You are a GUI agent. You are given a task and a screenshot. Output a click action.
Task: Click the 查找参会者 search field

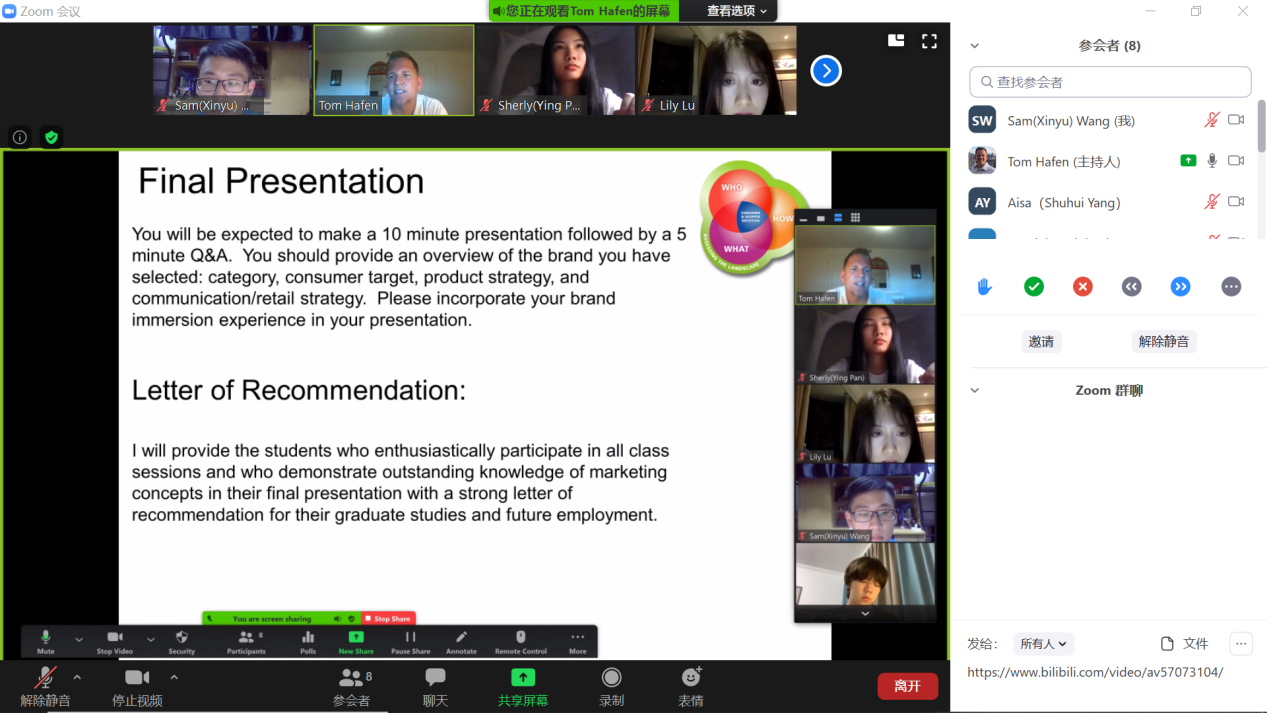tap(1110, 82)
